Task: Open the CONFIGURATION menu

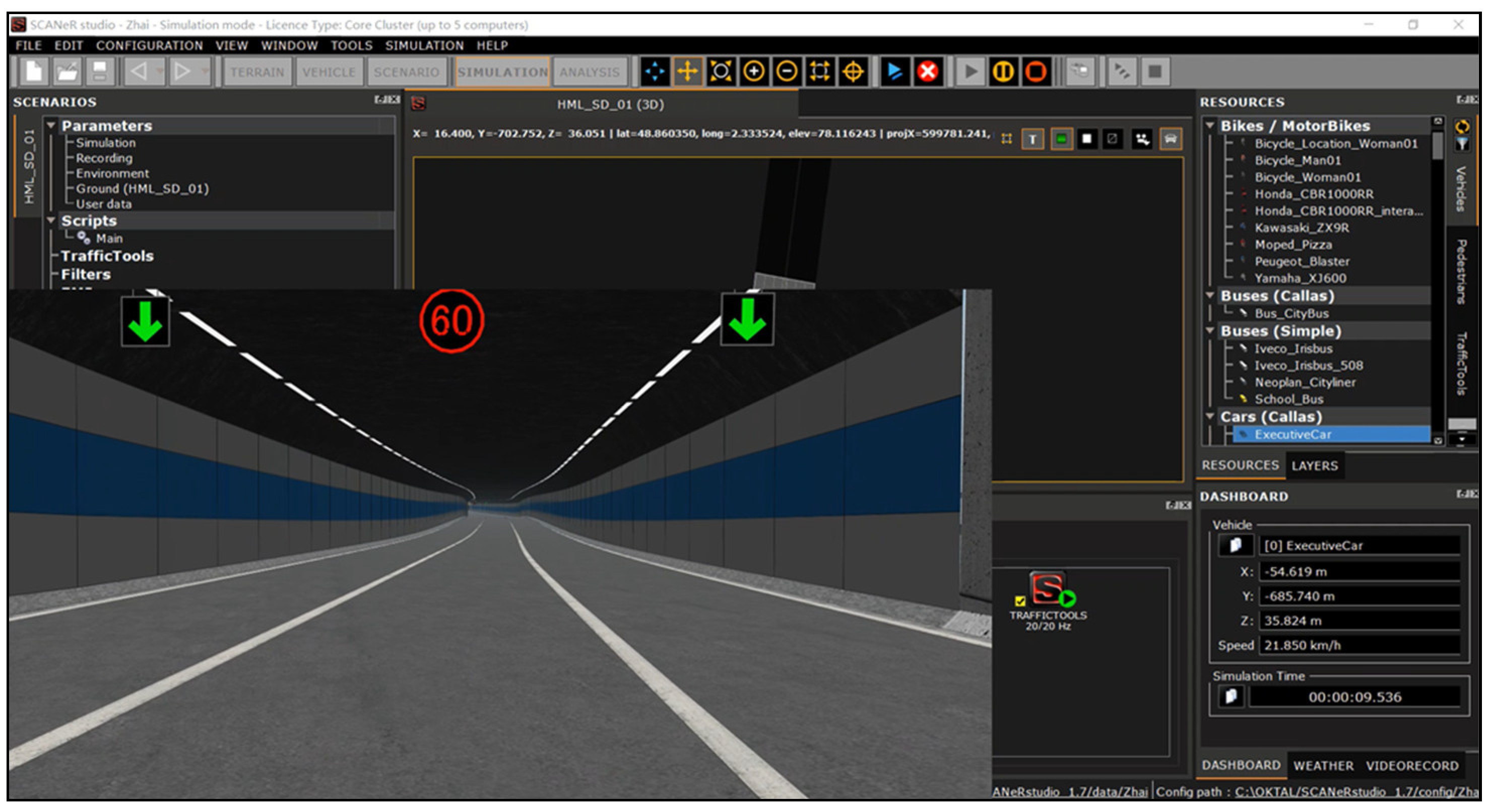Action: point(149,46)
